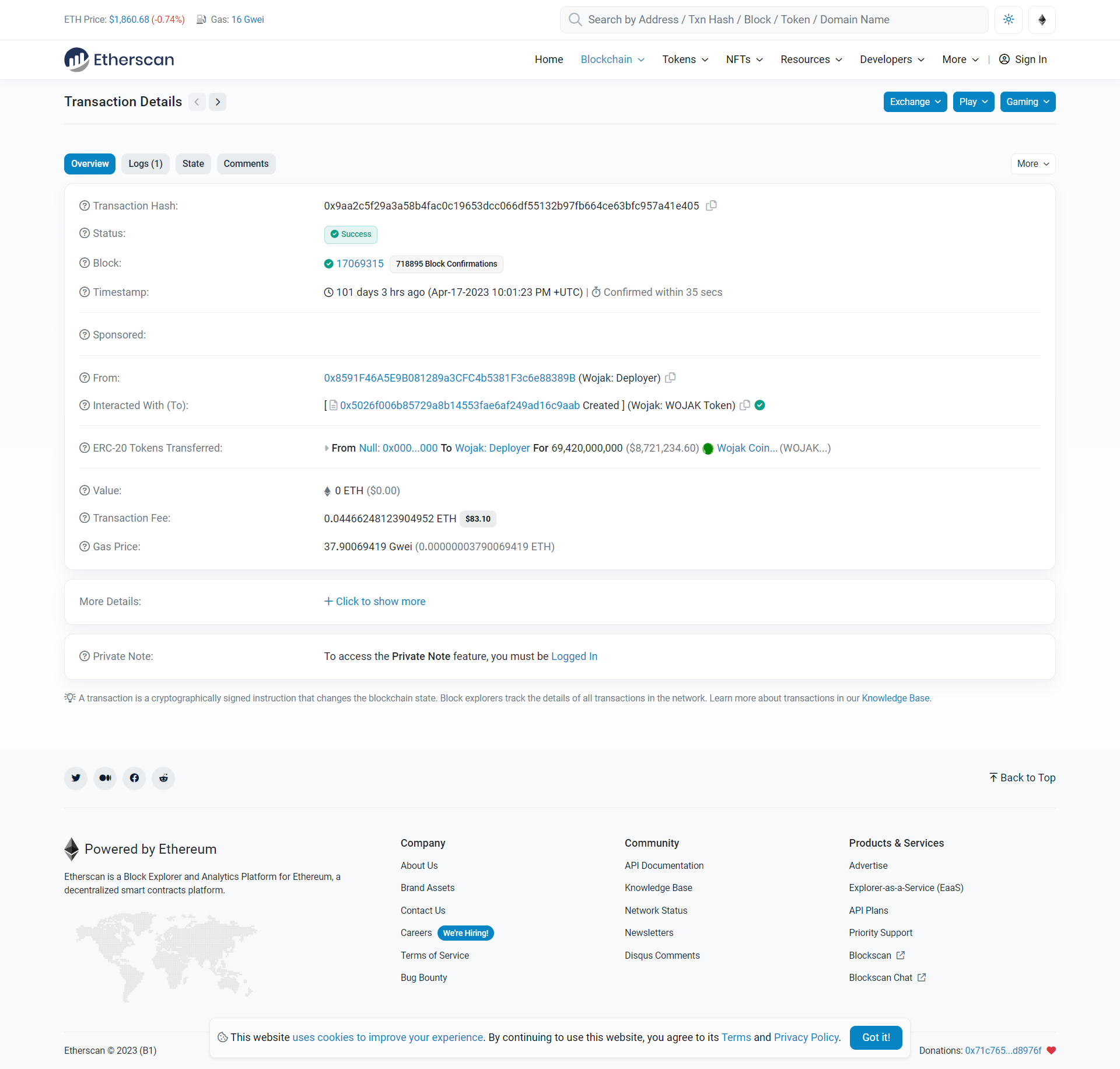Copy the WOJAK Token contract address
1120x1069 pixels.
745,405
